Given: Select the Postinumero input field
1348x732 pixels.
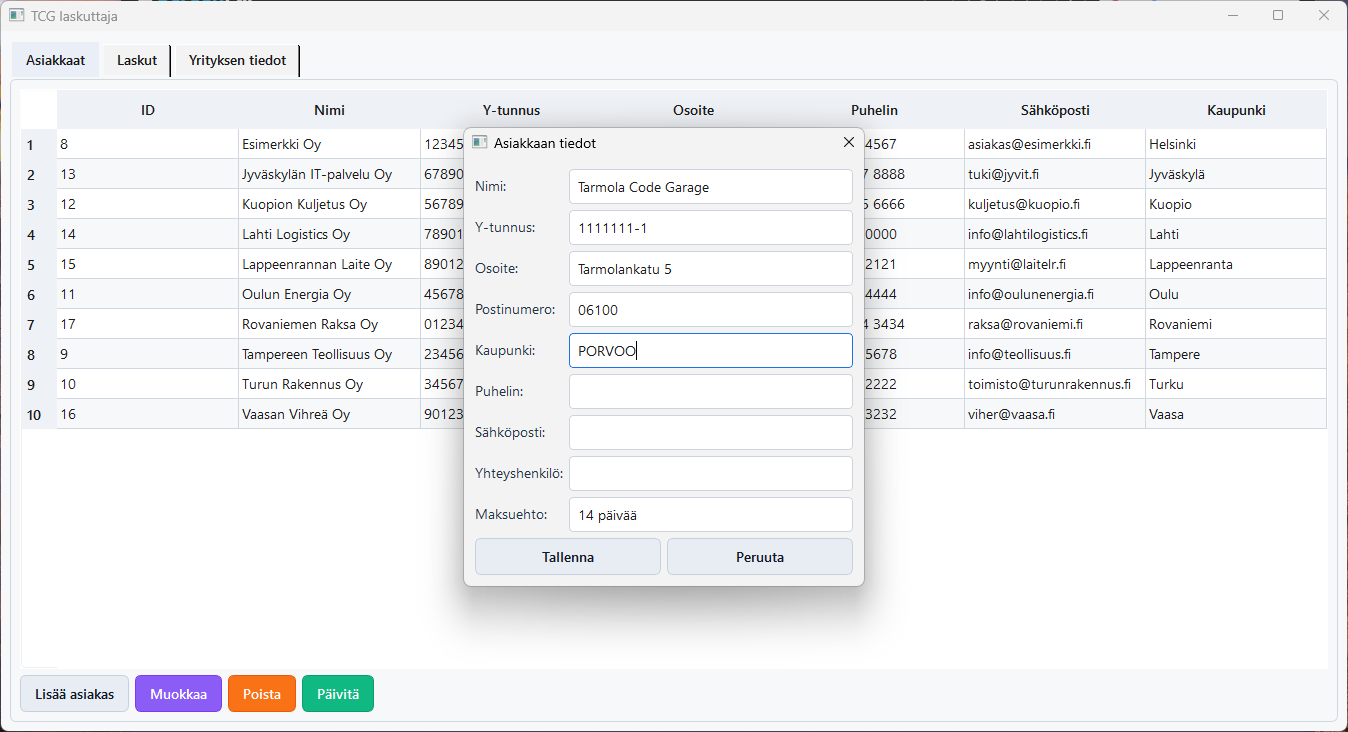Looking at the screenshot, I should click(x=710, y=310).
